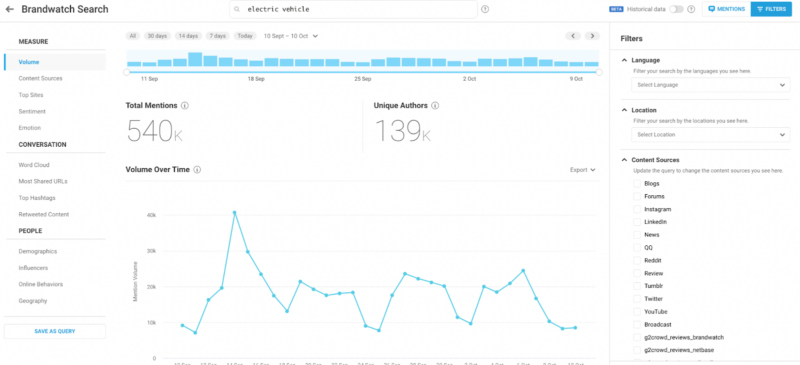800x365 pixels.
Task: Check the YouTube content source
Action: click(x=637, y=311)
